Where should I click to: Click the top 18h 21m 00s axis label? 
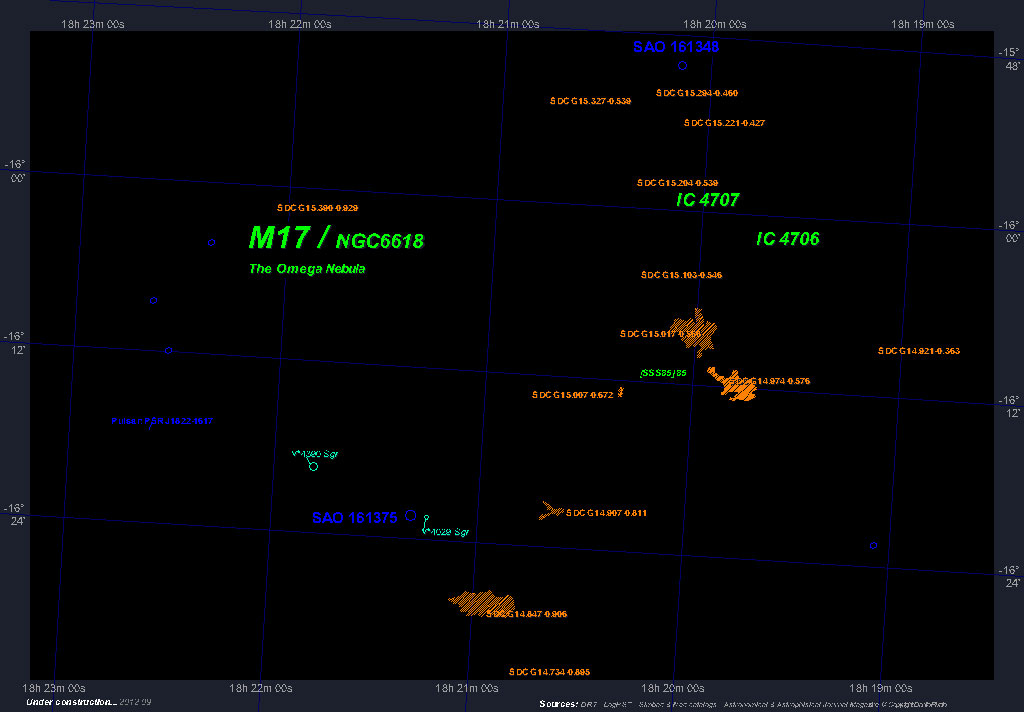[509, 24]
